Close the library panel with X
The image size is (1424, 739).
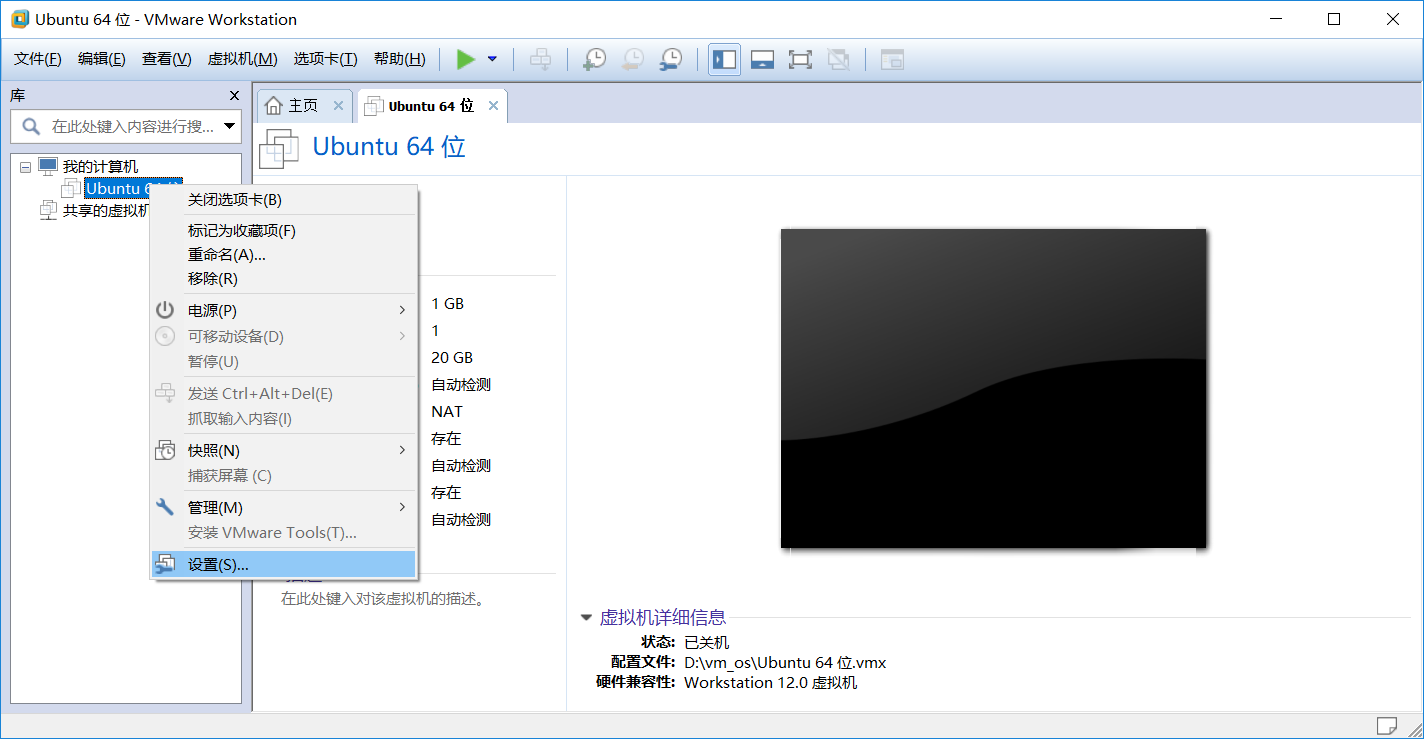[x=235, y=96]
